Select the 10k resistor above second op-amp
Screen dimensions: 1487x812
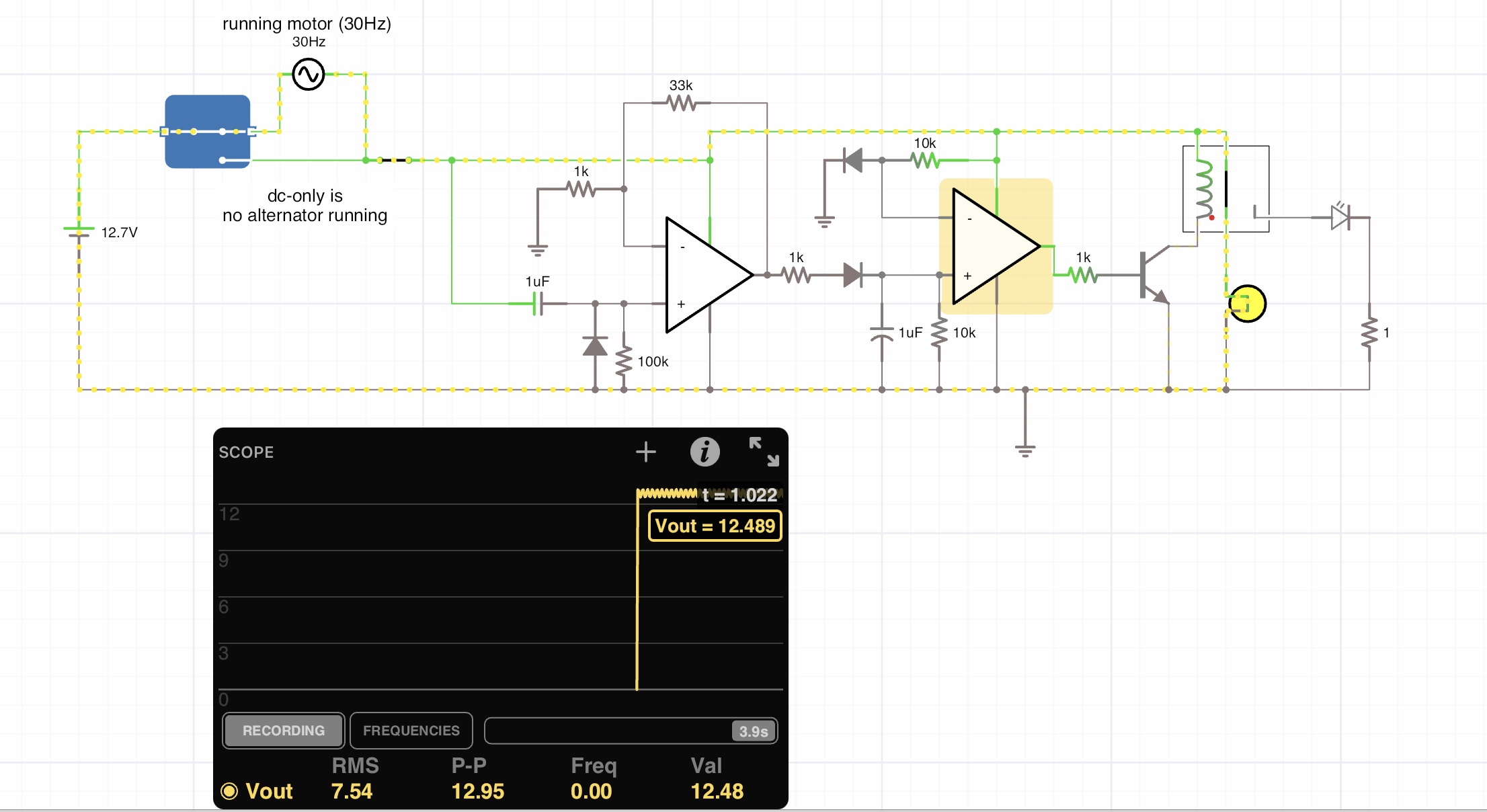(x=925, y=160)
